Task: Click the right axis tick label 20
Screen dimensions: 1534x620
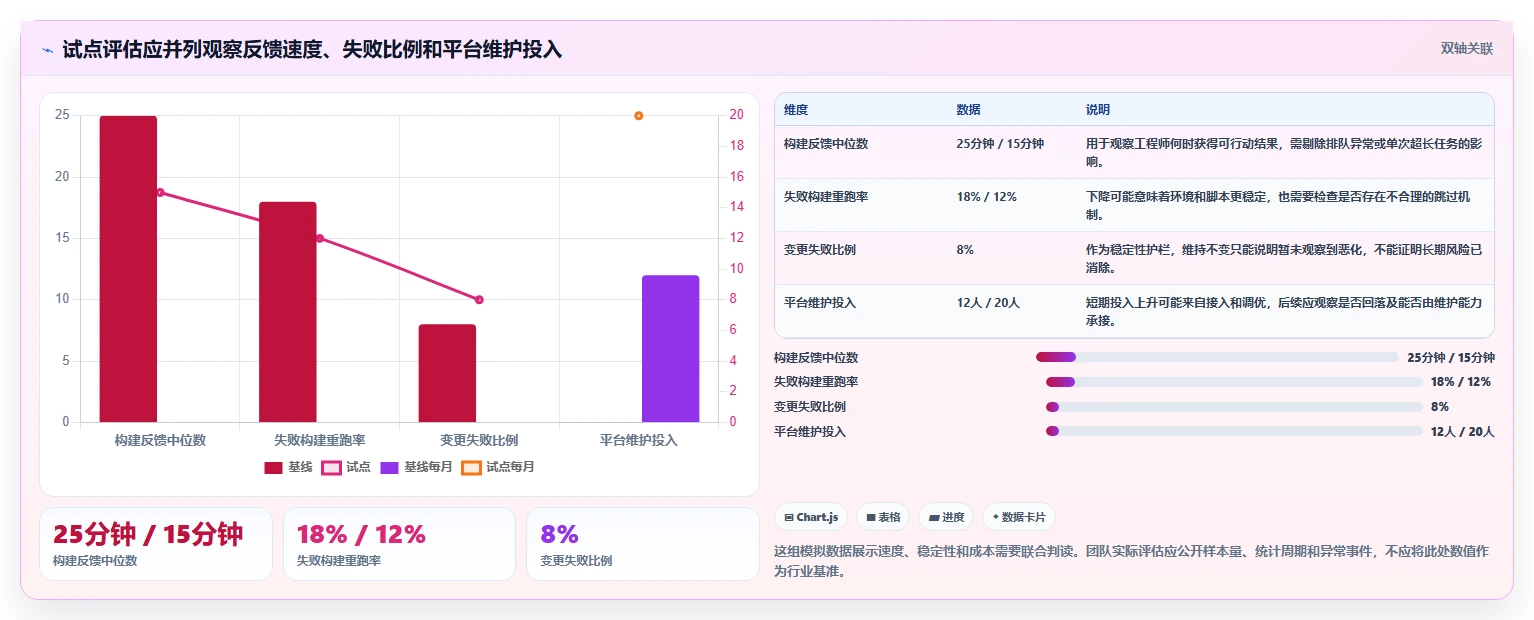Action: click(736, 115)
